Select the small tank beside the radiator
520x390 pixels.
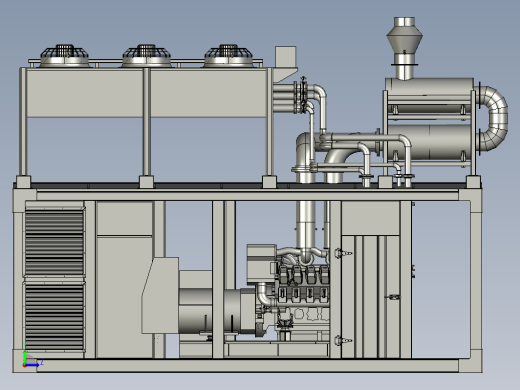tap(285, 57)
